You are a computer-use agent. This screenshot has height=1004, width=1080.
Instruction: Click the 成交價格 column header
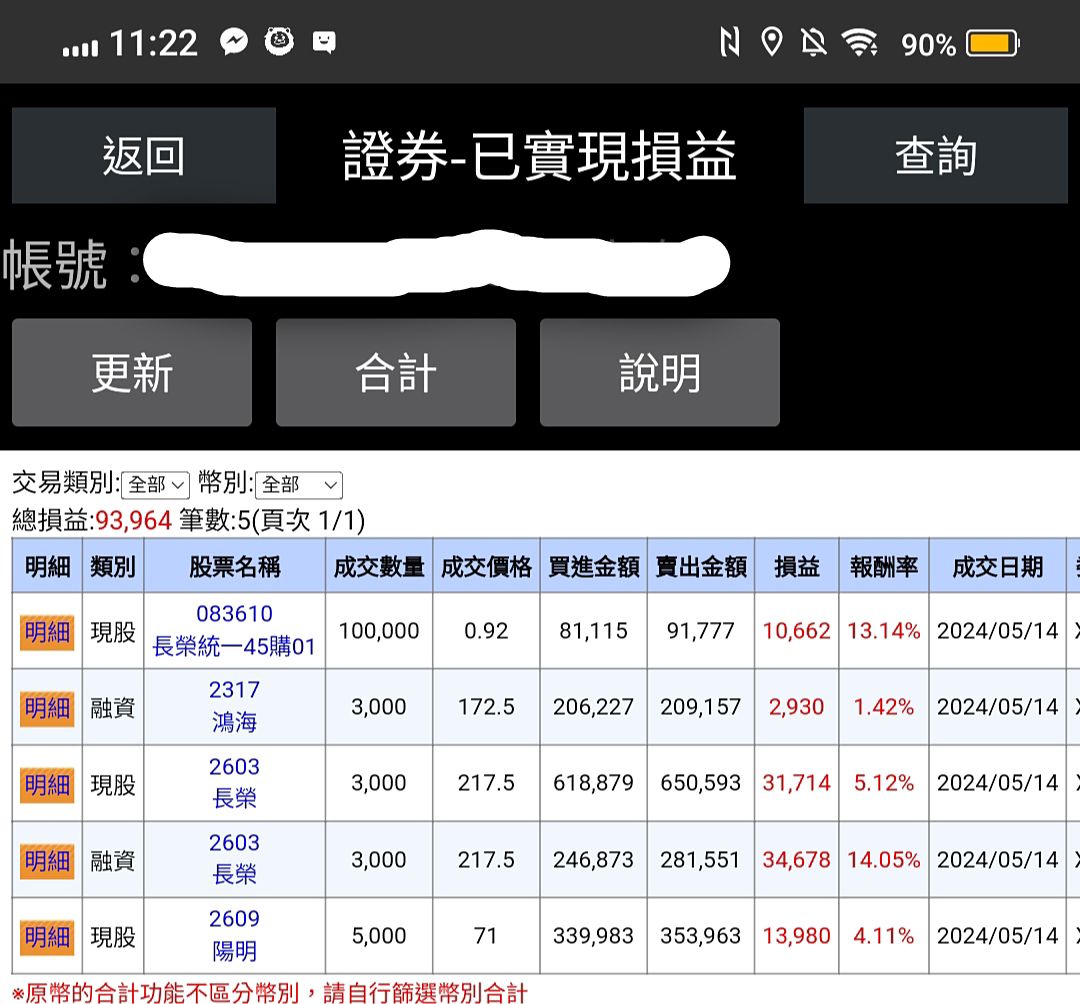pos(486,566)
